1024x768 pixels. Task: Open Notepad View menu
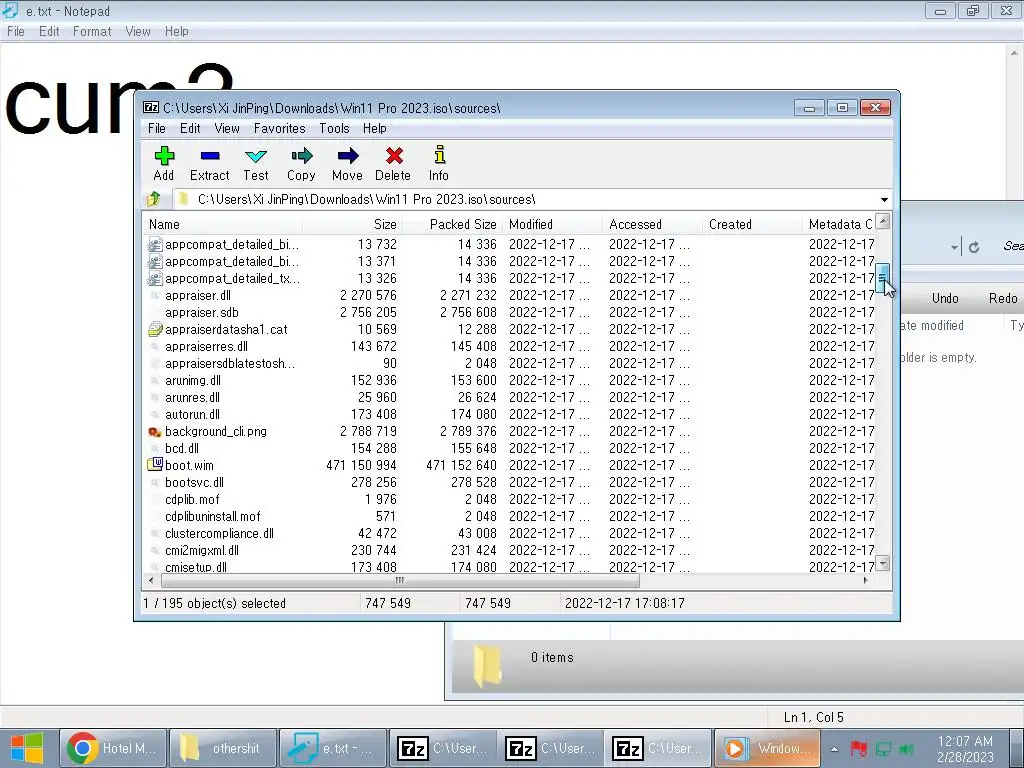pyautogui.click(x=138, y=31)
